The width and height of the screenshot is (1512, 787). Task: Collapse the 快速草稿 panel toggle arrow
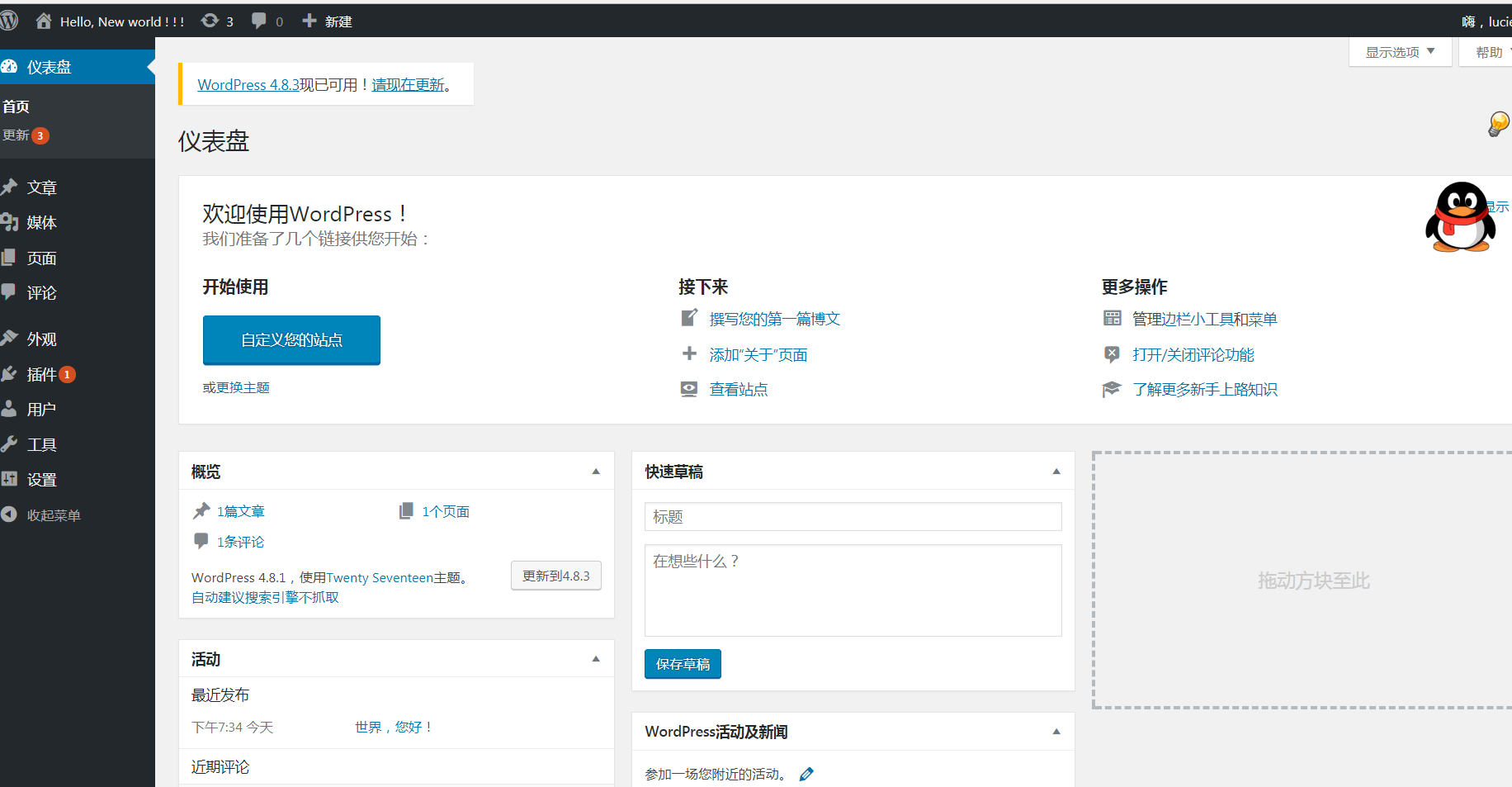[1056, 472]
